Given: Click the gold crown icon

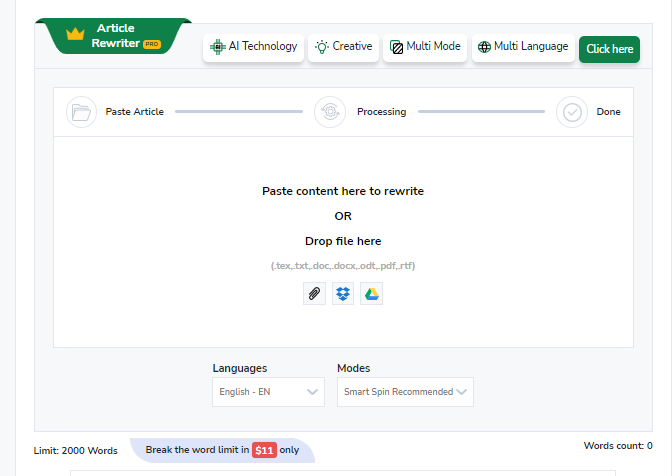Looking at the screenshot, I should click(x=75, y=34).
